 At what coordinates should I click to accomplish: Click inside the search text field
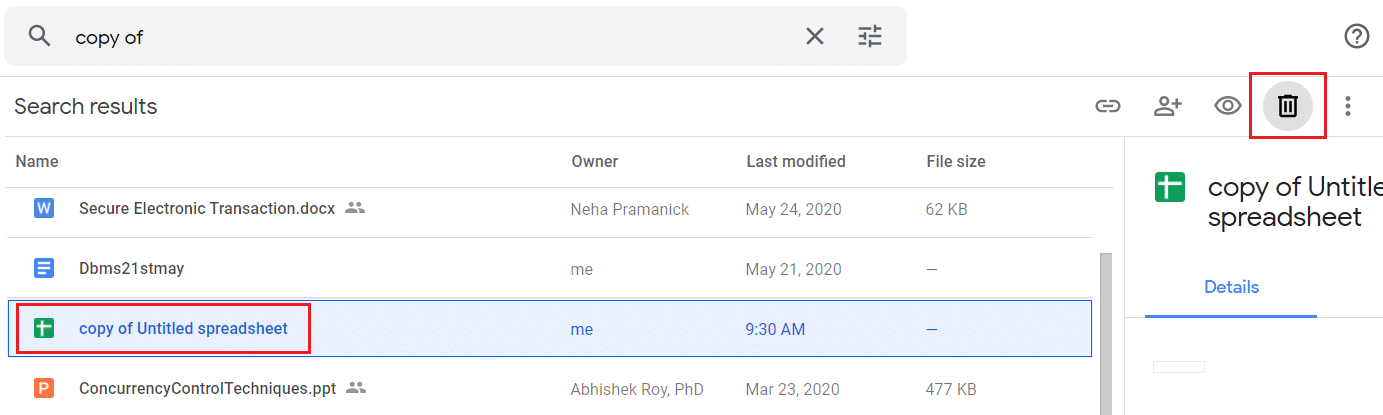430,37
